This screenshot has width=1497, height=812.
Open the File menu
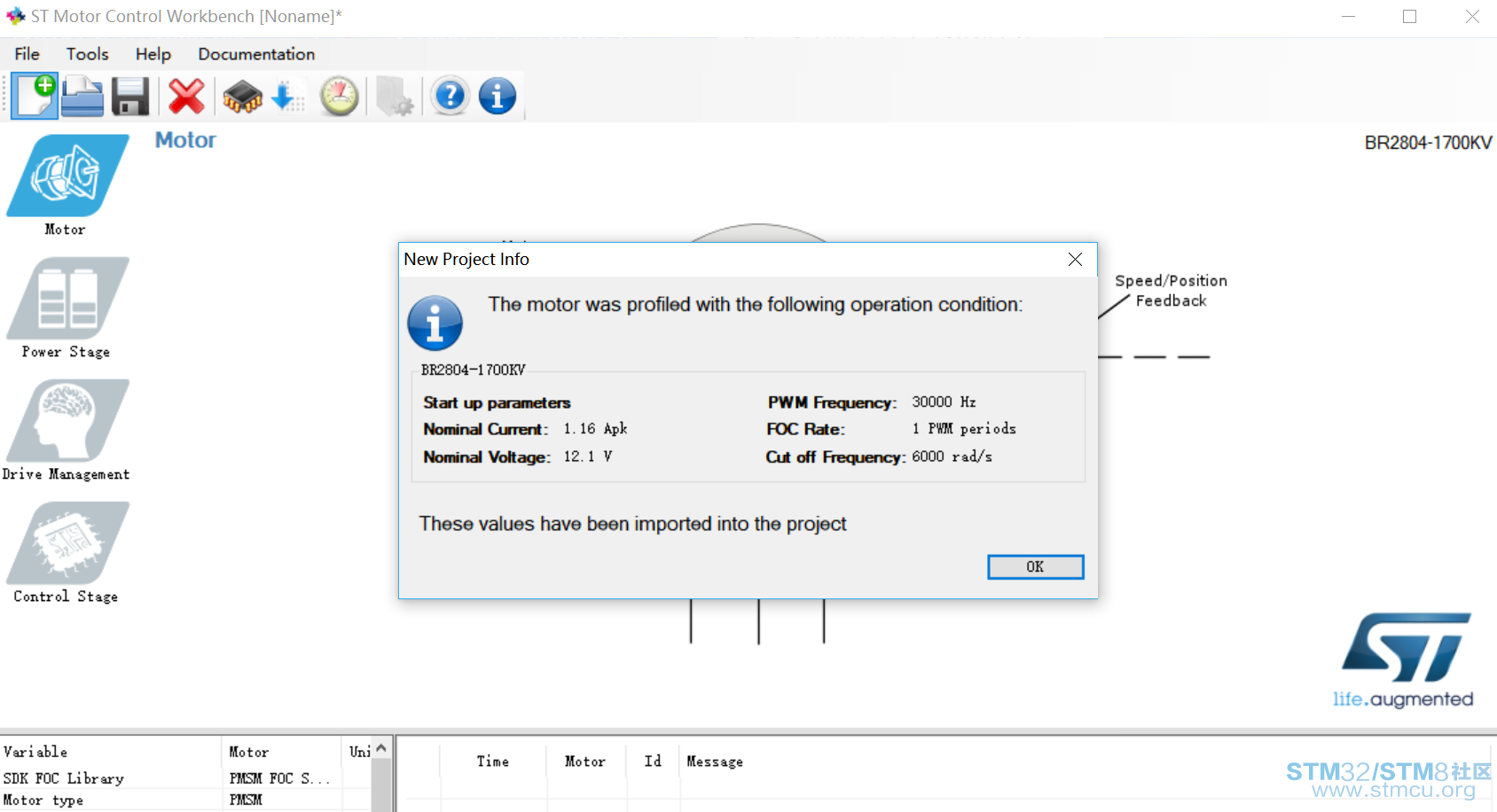pyautogui.click(x=27, y=54)
